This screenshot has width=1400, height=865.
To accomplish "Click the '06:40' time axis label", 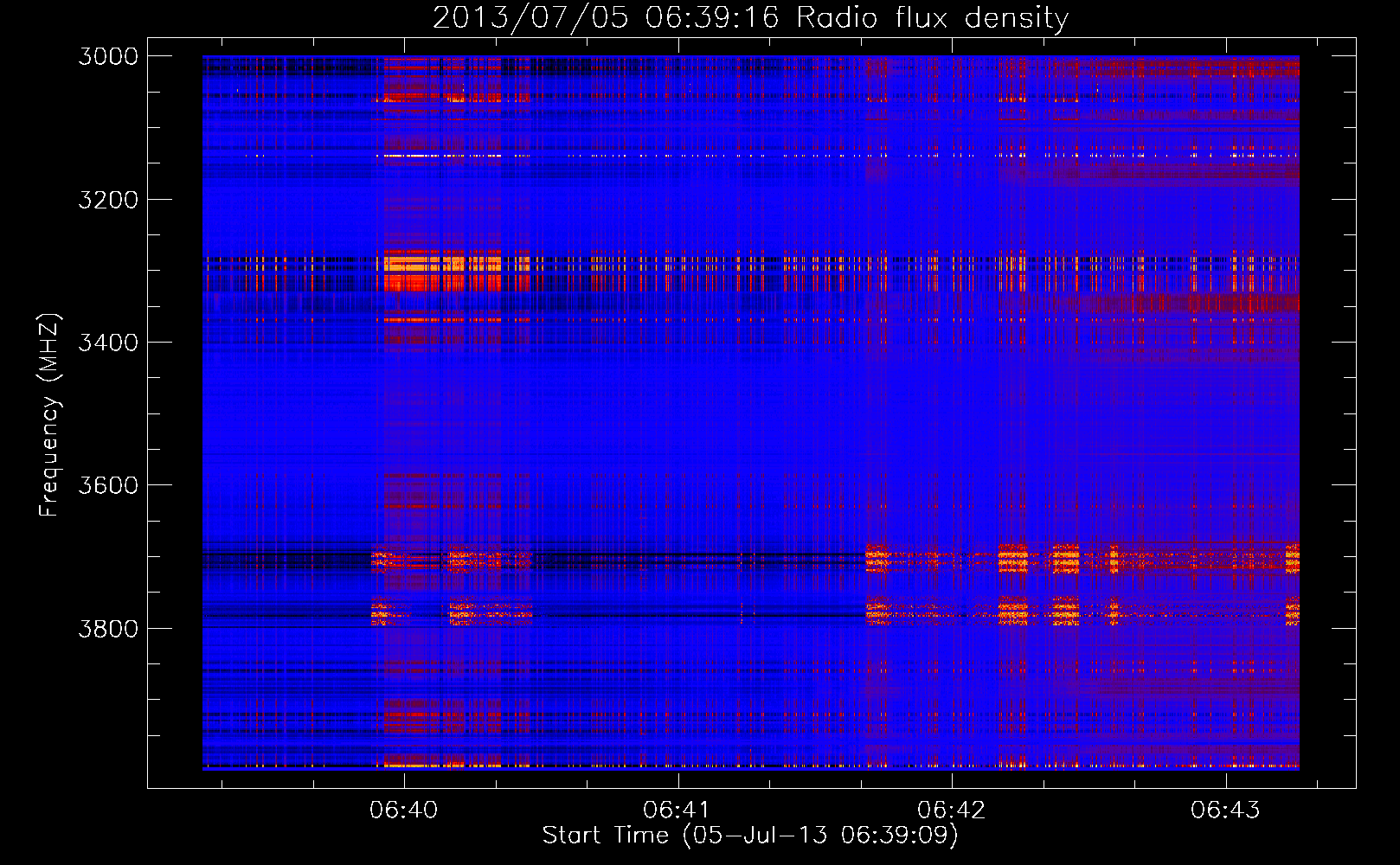I will tap(404, 810).
